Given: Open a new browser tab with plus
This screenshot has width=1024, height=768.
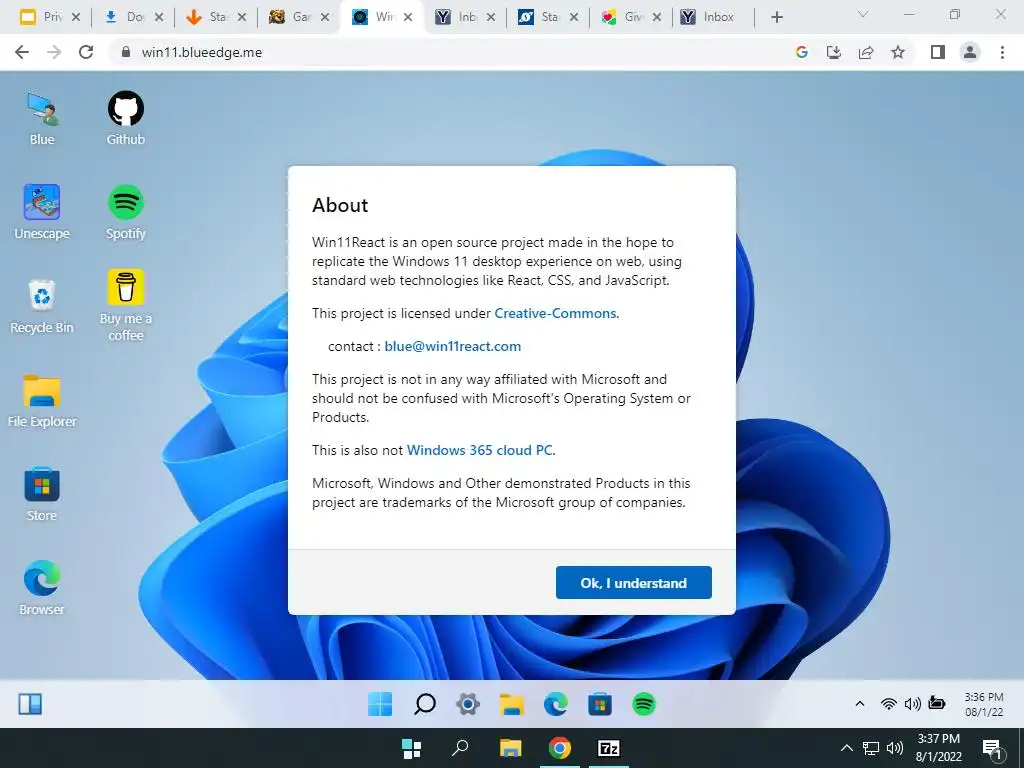Looking at the screenshot, I should [x=776, y=17].
